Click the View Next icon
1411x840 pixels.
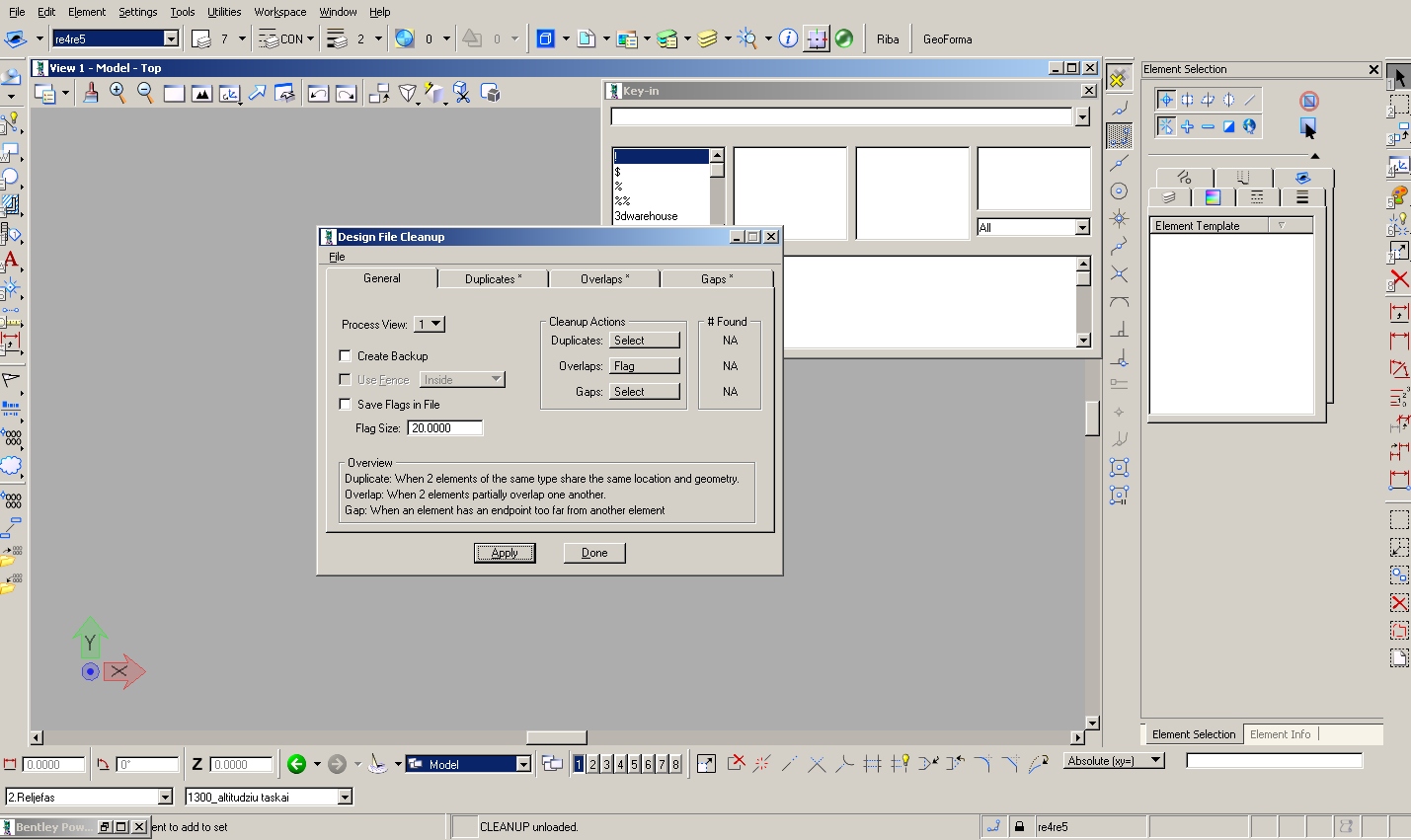[346, 93]
